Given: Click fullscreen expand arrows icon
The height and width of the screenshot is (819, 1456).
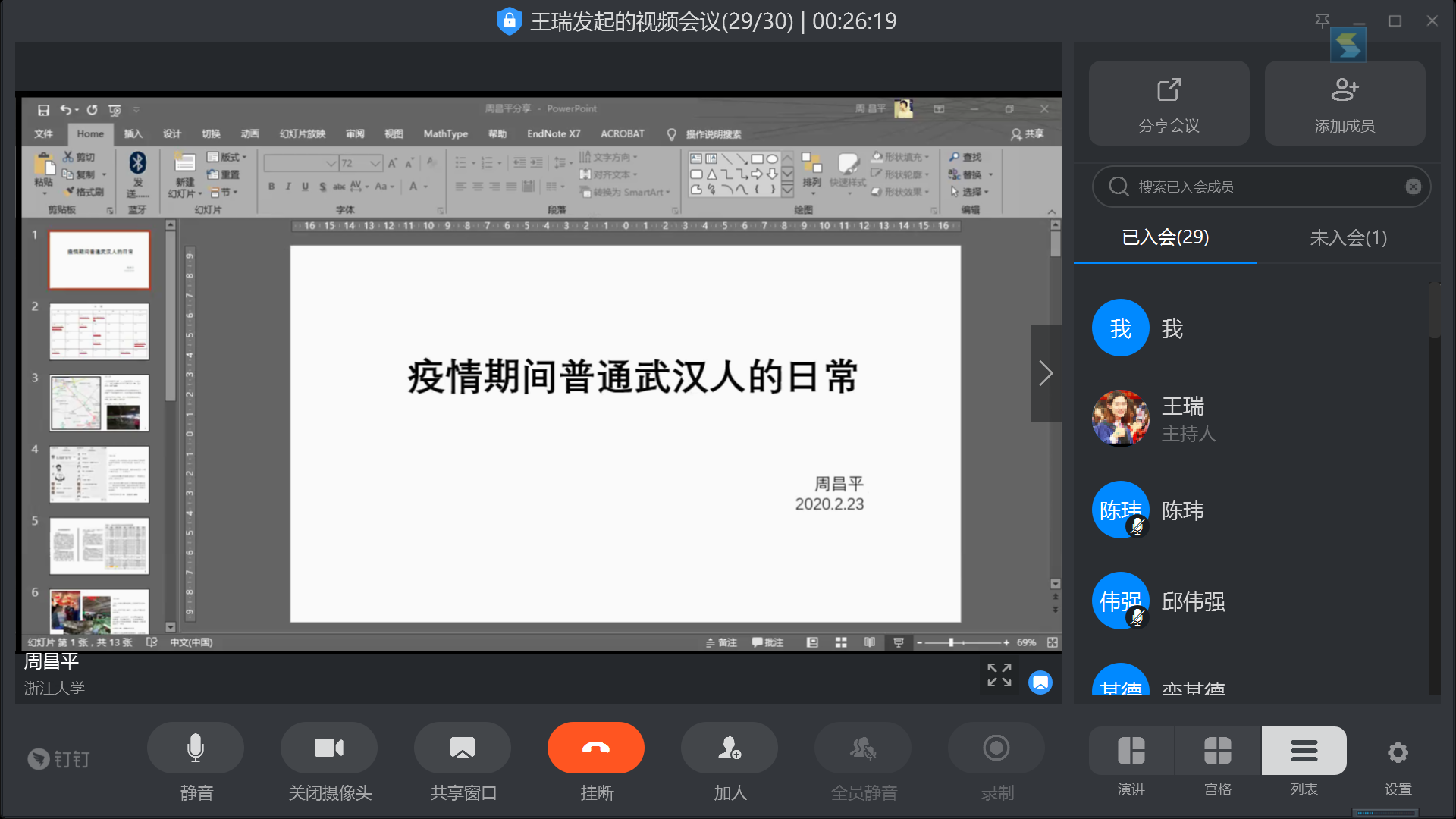Looking at the screenshot, I should 999,674.
